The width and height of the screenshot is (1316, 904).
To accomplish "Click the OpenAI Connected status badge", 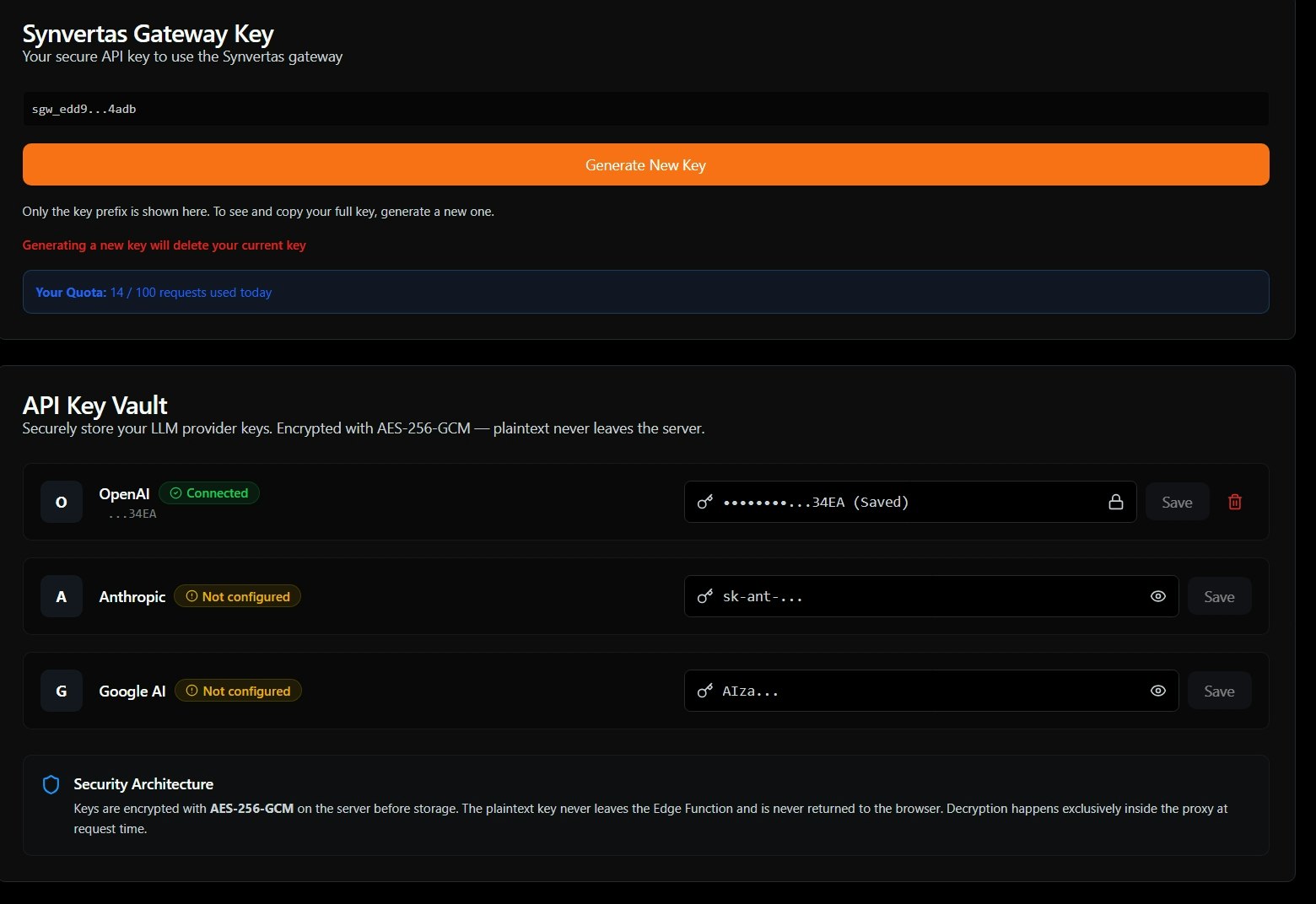I will pos(209,493).
